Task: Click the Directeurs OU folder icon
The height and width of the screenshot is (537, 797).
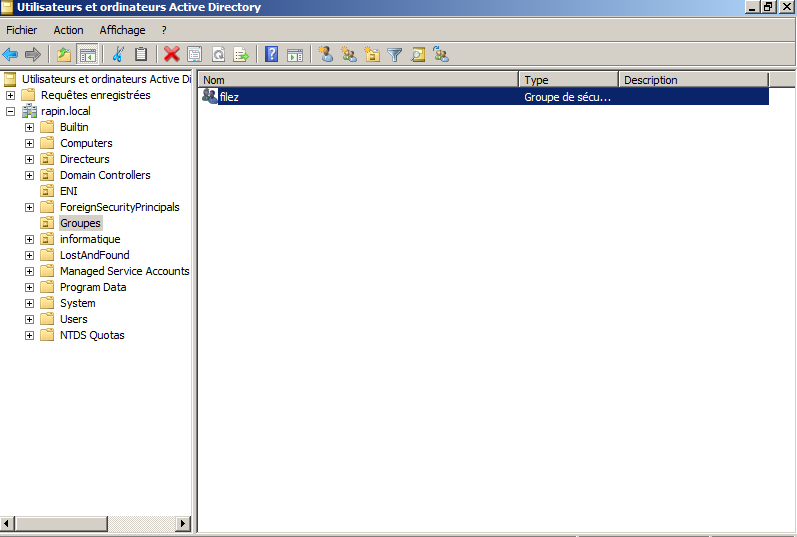Action: click(47, 159)
